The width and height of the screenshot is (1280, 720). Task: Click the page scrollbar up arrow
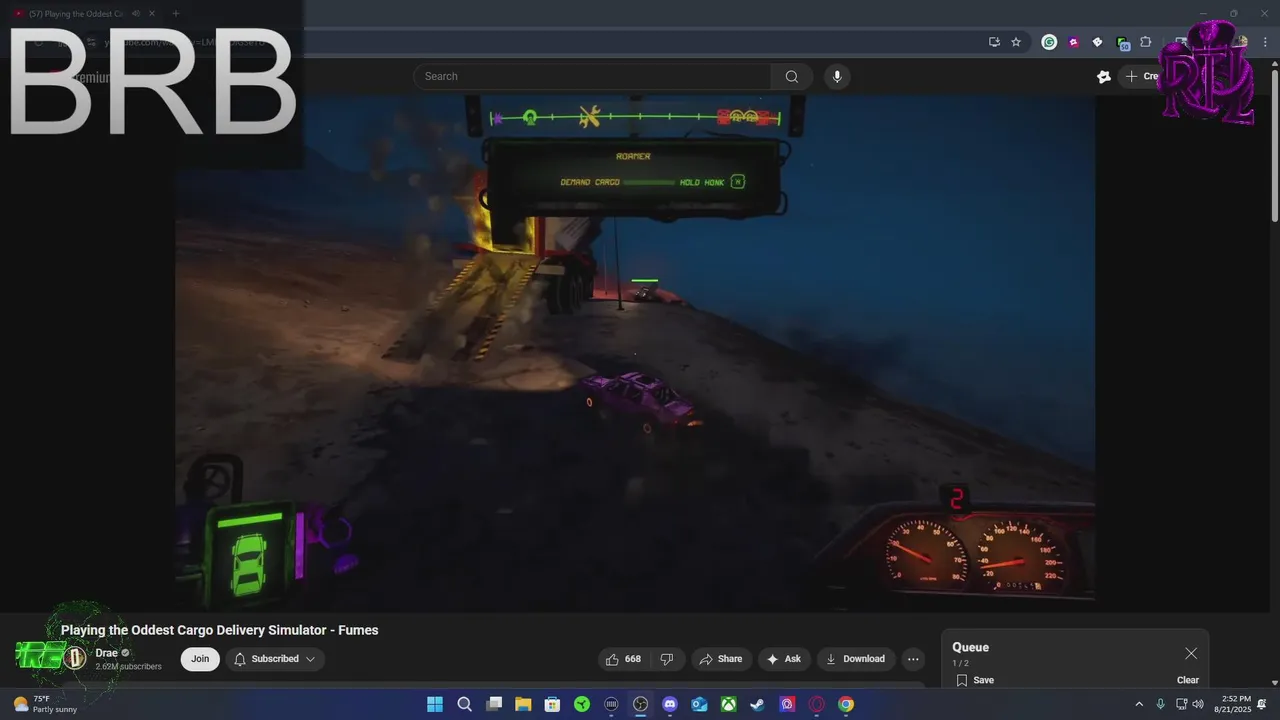click(1274, 64)
